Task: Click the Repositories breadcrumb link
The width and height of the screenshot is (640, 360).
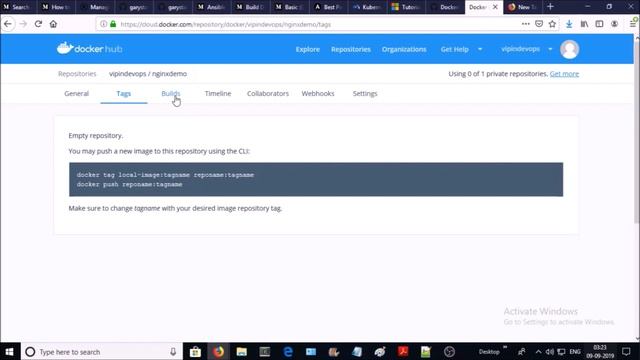Action: tap(77, 74)
